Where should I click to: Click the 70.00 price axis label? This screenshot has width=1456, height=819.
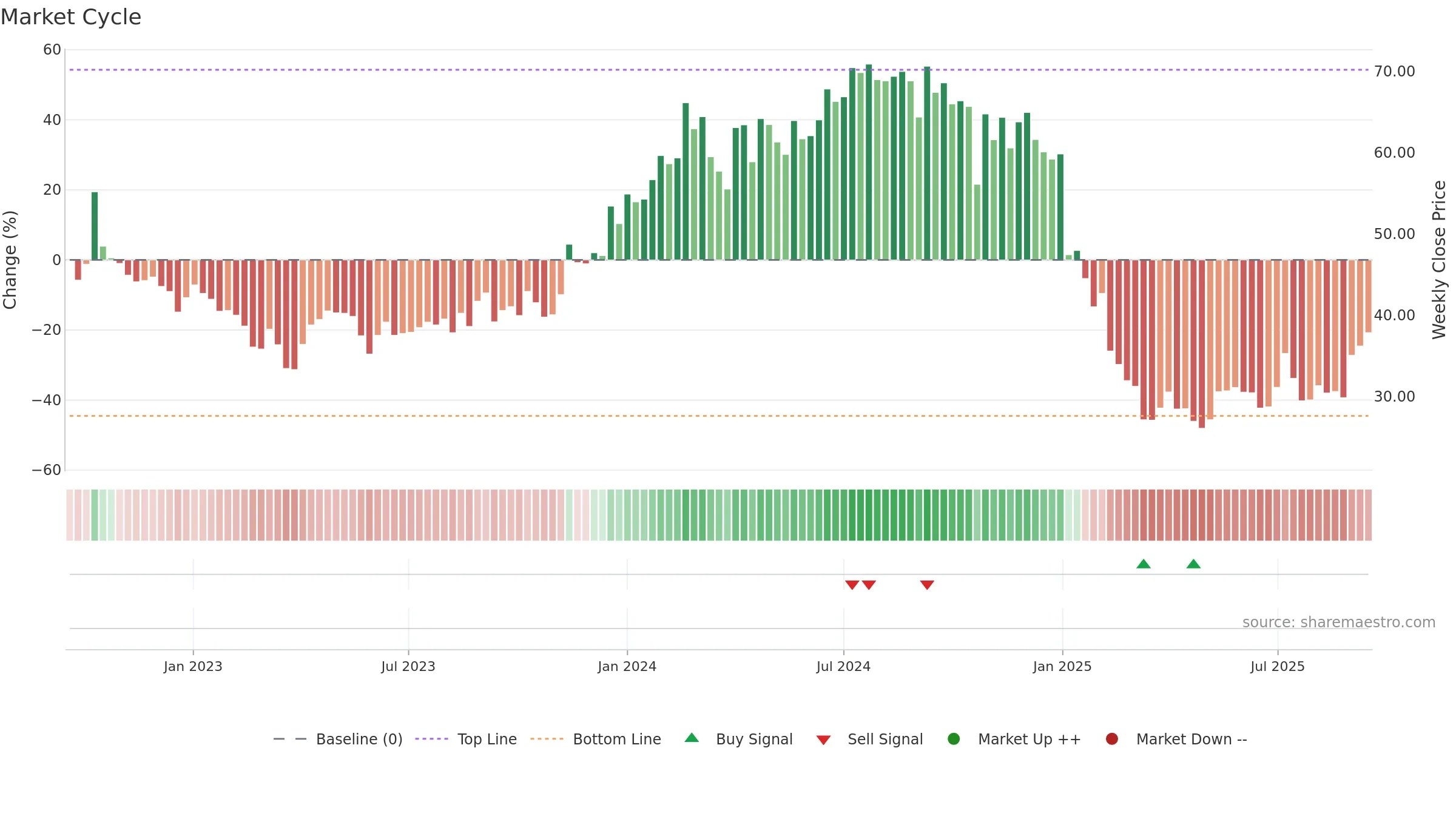(1394, 72)
